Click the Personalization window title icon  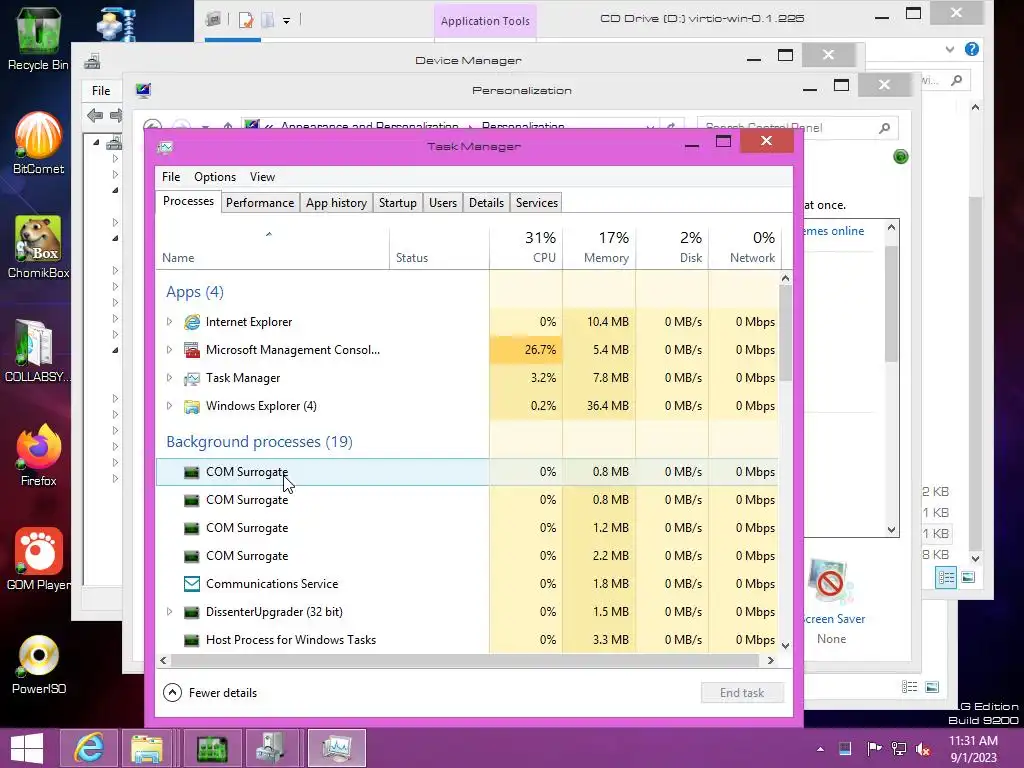[x=144, y=90]
